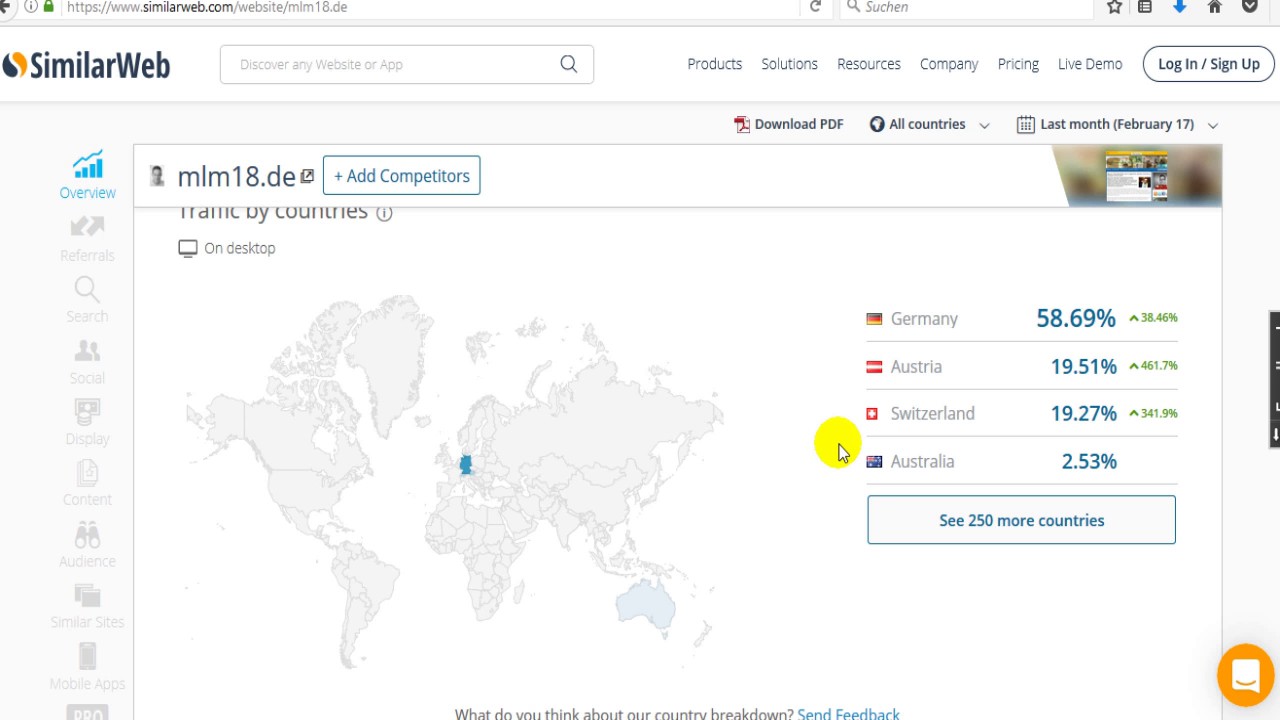This screenshot has width=1280, height=720.
Task: Open the Company menu
Action: 948,64
